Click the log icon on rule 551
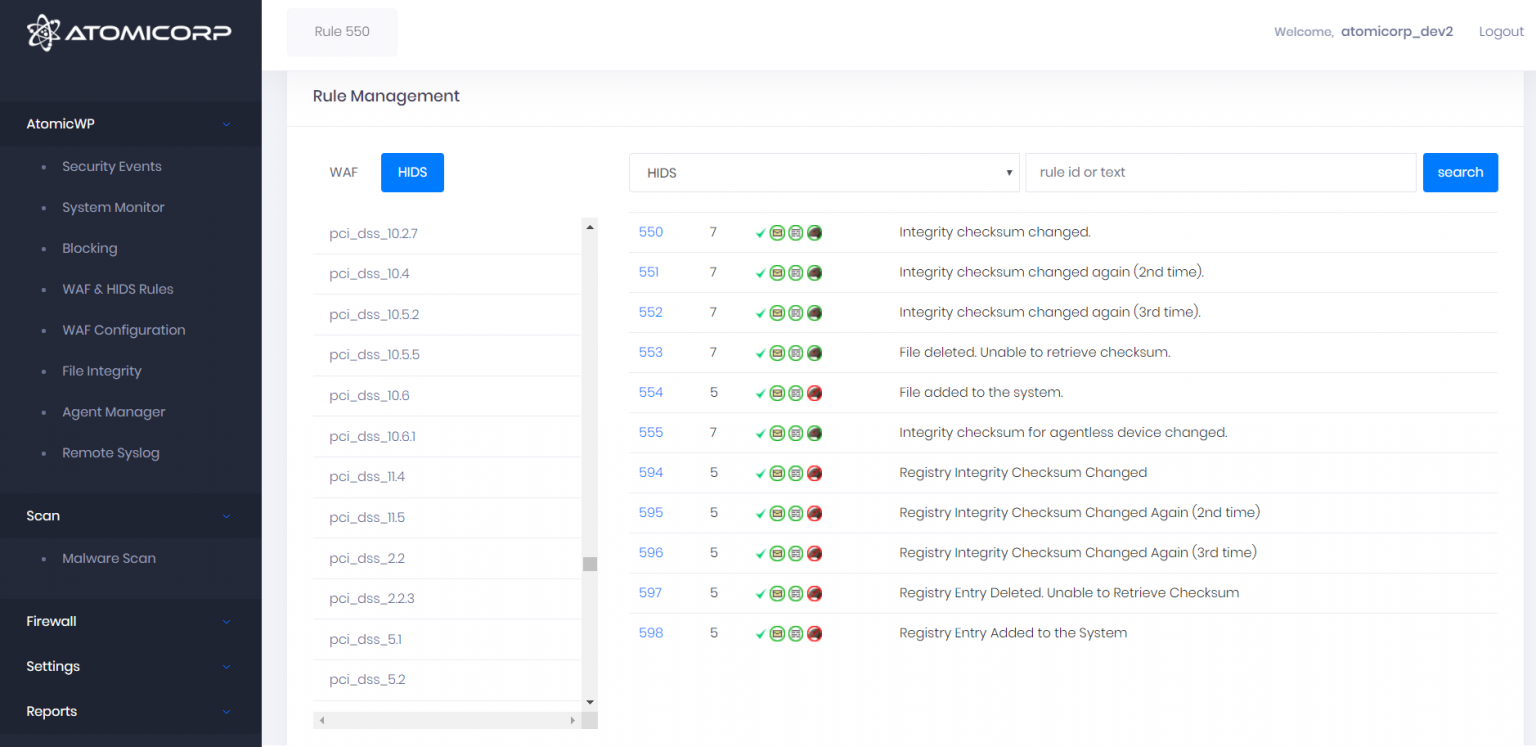1536x747 pixels. (796, 272)
